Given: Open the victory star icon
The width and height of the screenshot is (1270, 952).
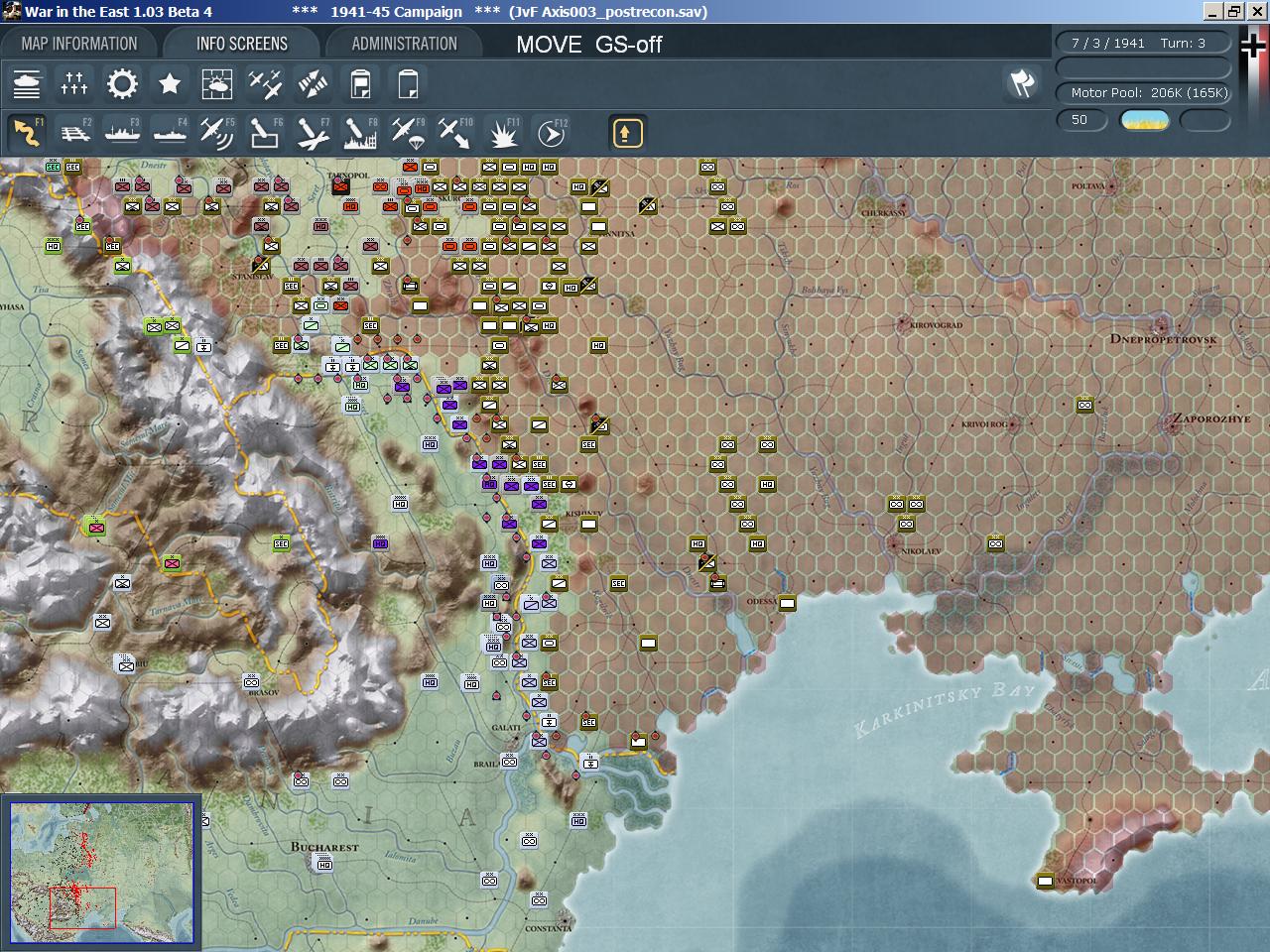Looking at the screenshot, I should (x=170, y=84).
